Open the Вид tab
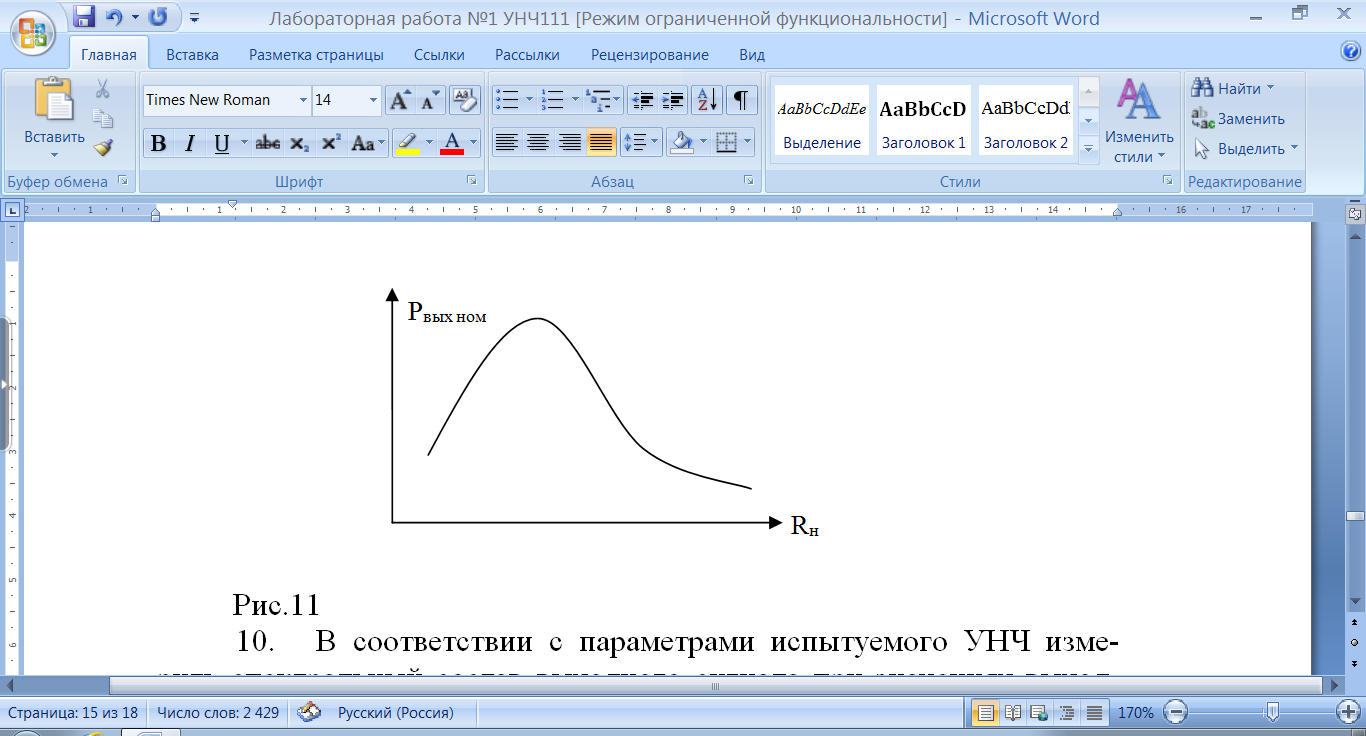The image size is (1366, 736). [752, 55]
